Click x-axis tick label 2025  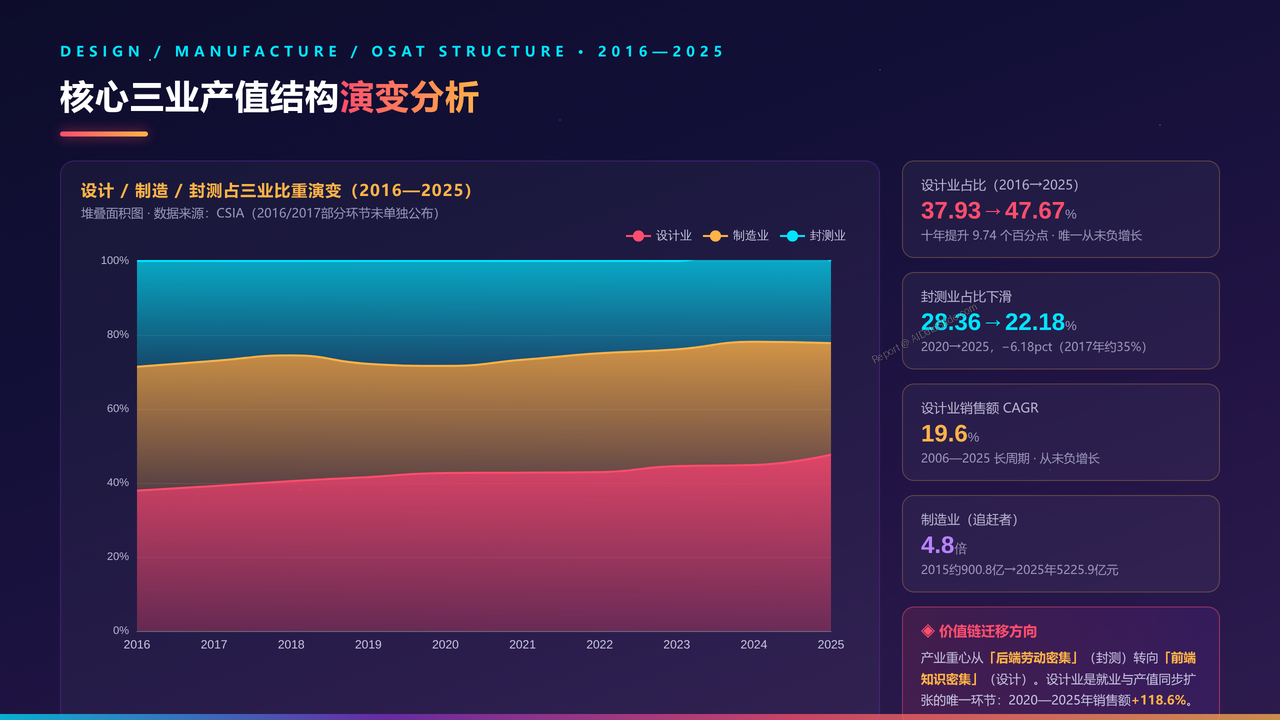tap(831, 645)
